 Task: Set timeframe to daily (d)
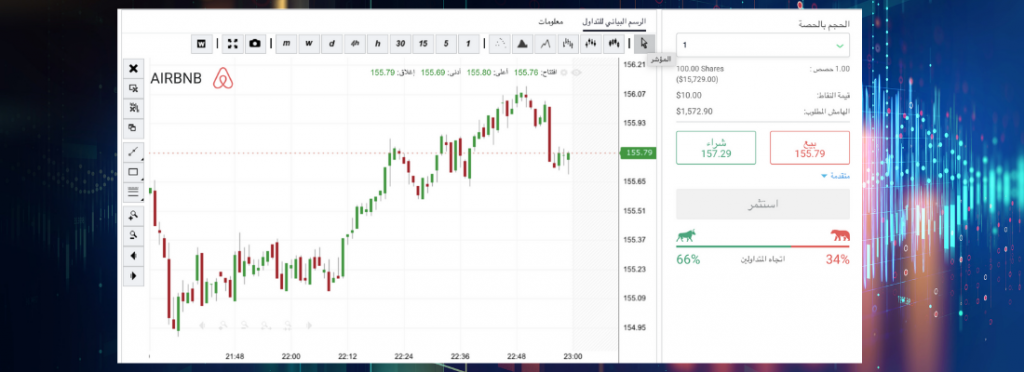(332, 44)
